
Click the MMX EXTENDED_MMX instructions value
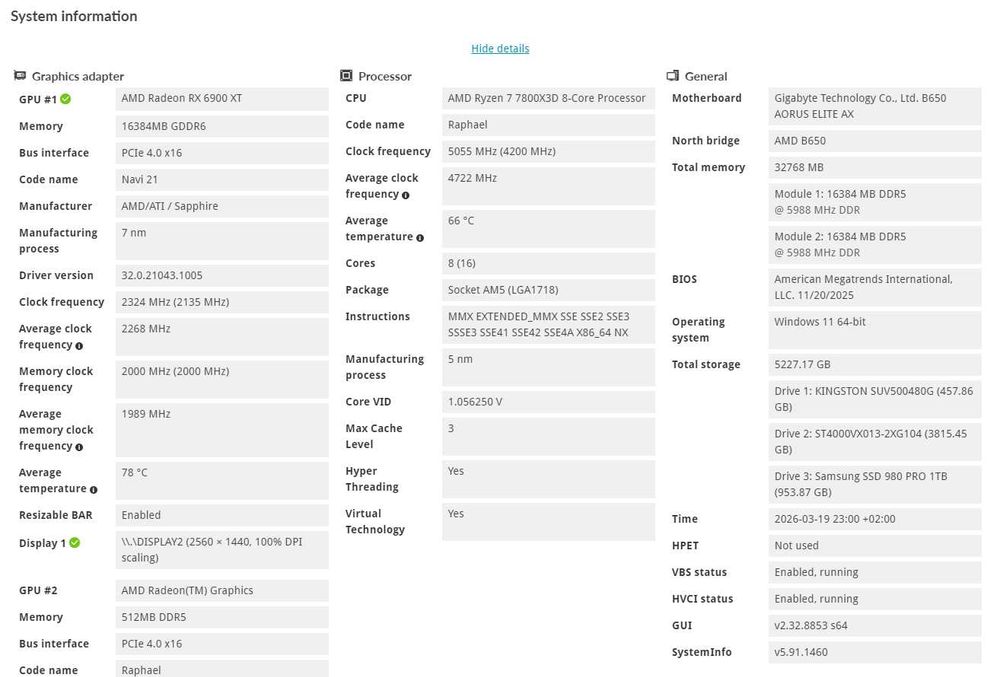tap(548, 324)
